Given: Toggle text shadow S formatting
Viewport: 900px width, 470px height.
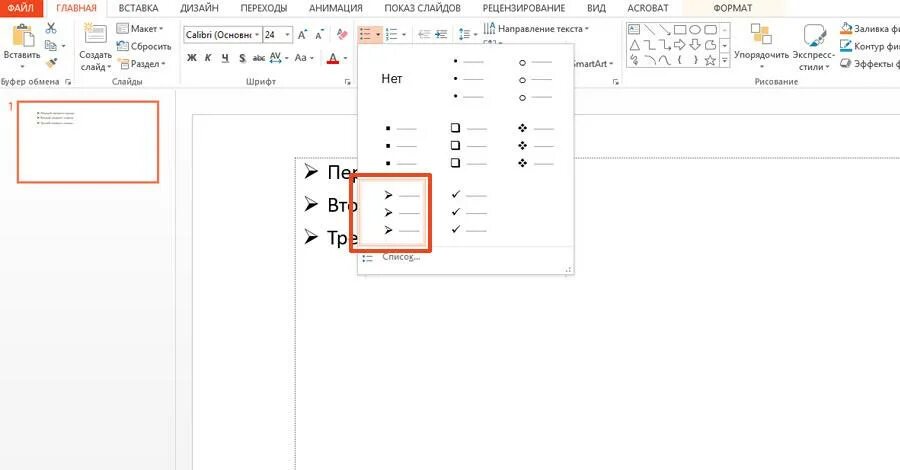Looking at the screenshot, I should [242, 58].
